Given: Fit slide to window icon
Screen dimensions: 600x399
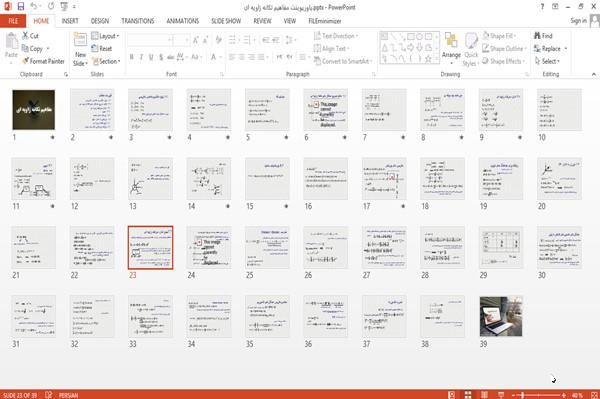Looking at the screenshot, I should (x=594, y=395).
